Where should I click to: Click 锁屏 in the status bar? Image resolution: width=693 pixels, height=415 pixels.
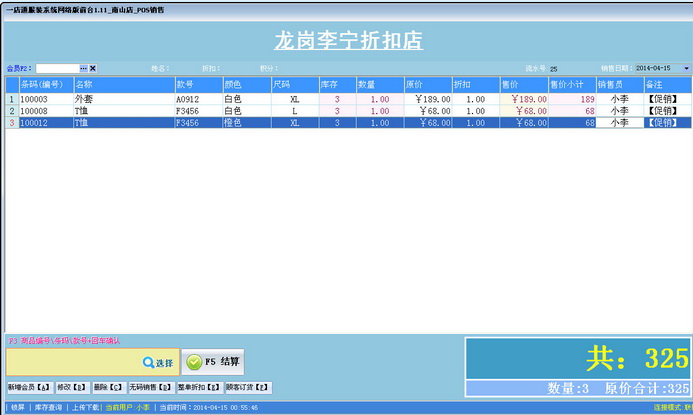point(15,408)
